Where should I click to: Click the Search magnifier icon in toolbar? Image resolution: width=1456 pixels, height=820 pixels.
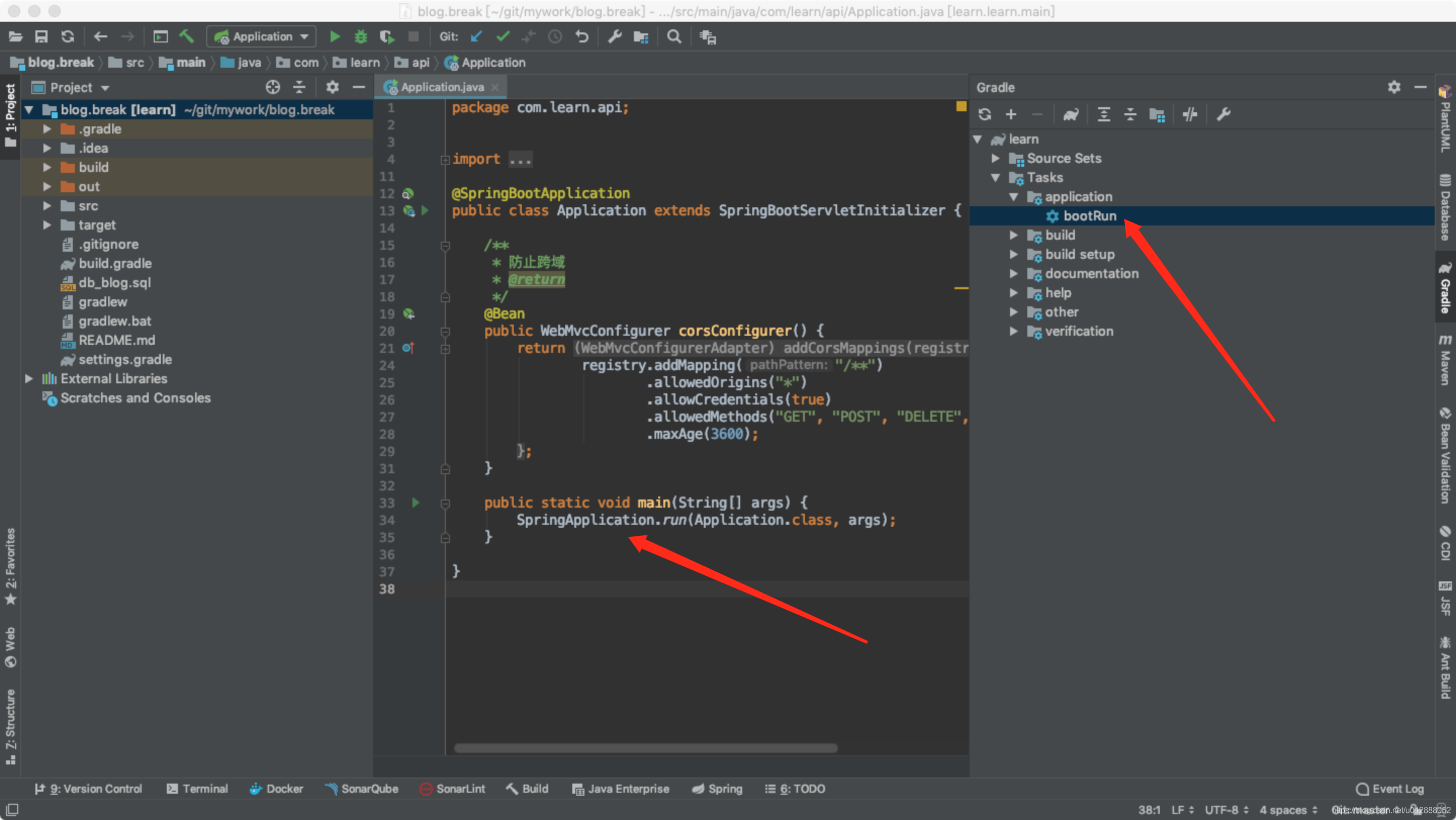click(675, 37)
